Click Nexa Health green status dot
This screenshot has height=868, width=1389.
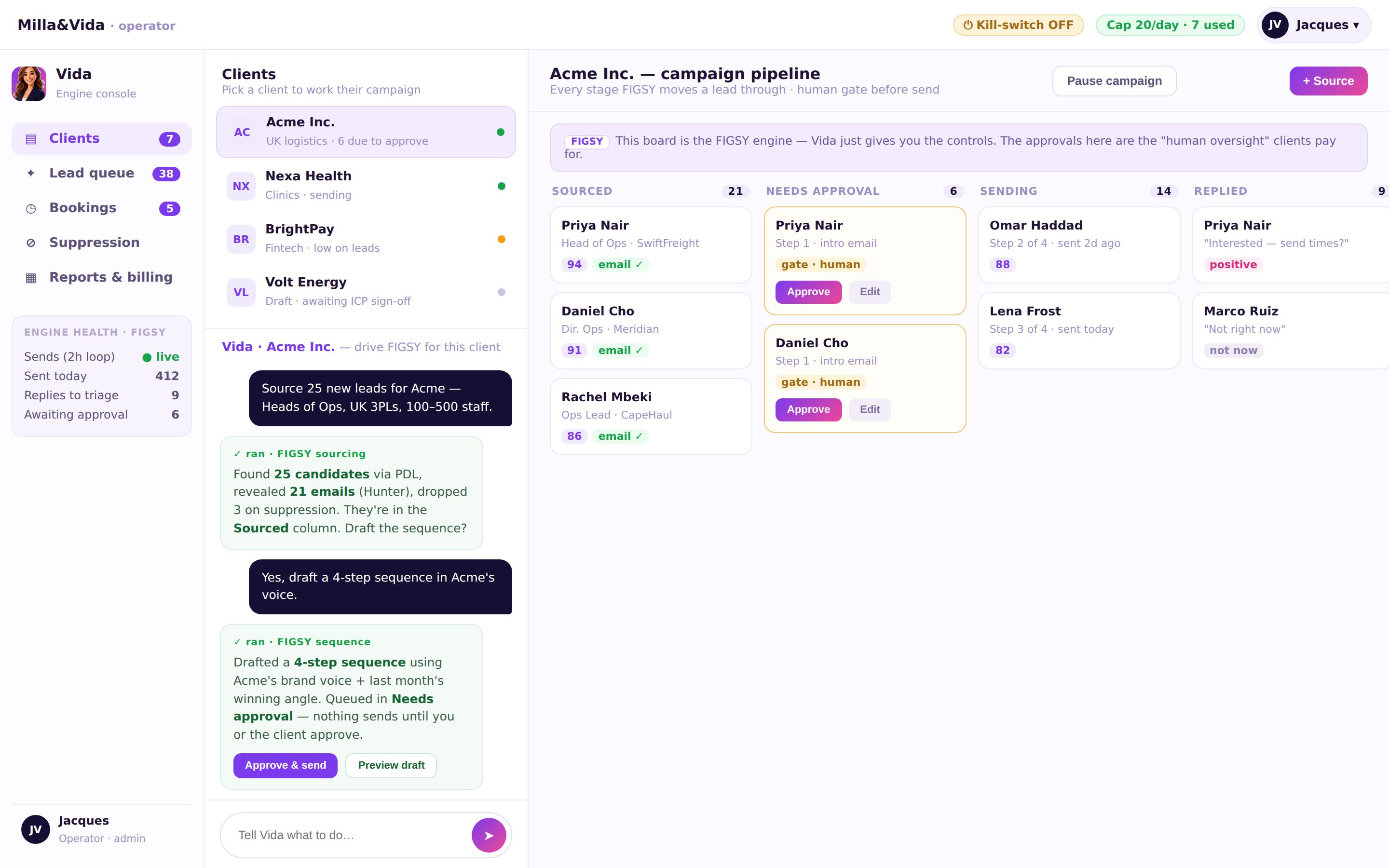[501, 186]
